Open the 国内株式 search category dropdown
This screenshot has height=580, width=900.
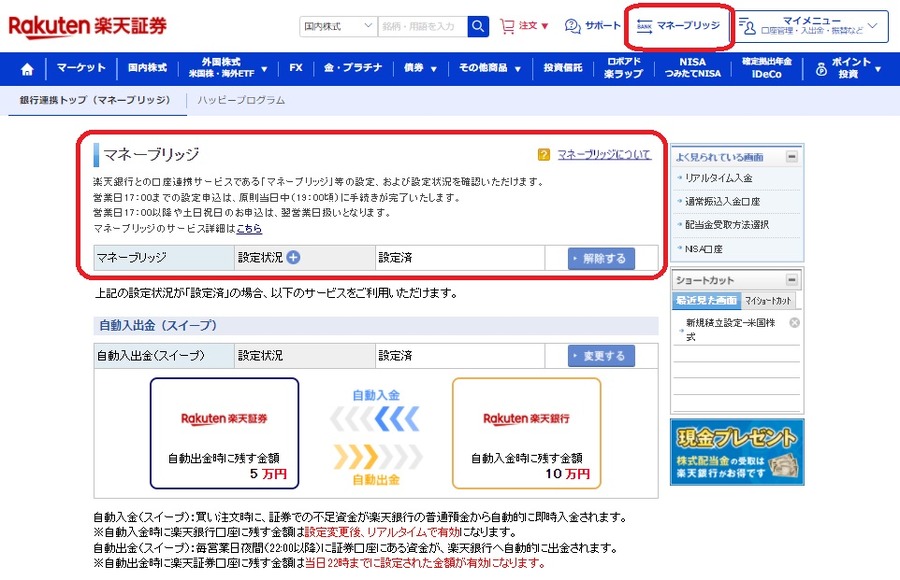[x=338, y=26]
